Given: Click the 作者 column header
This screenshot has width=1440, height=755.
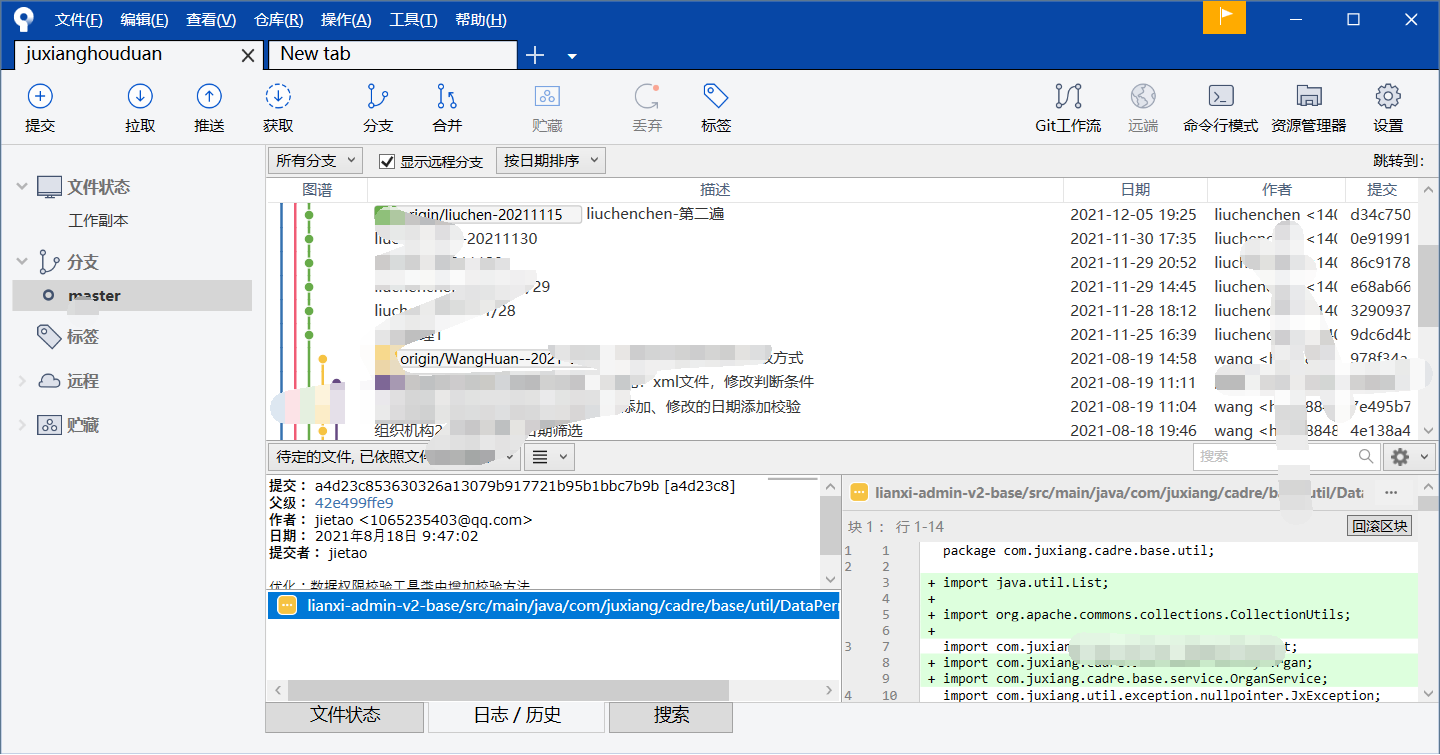Looking at the screenshot, I should 1276,190.
